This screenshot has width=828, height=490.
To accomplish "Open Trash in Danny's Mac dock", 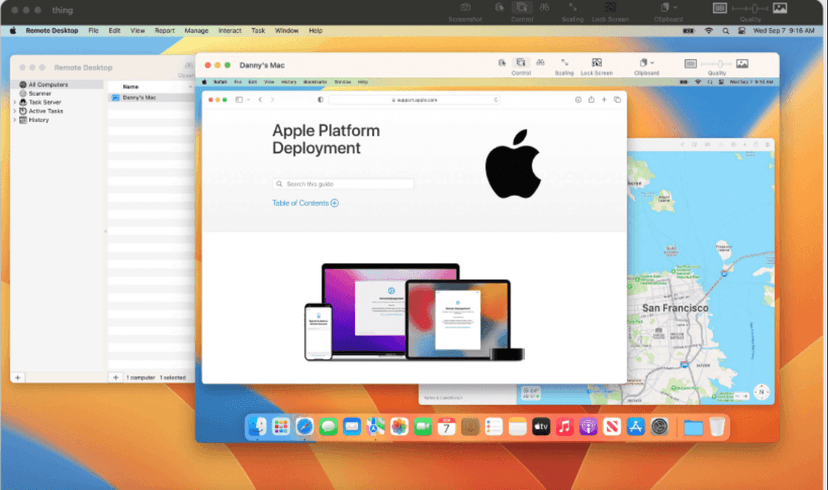I will click(x=717, y=427).
